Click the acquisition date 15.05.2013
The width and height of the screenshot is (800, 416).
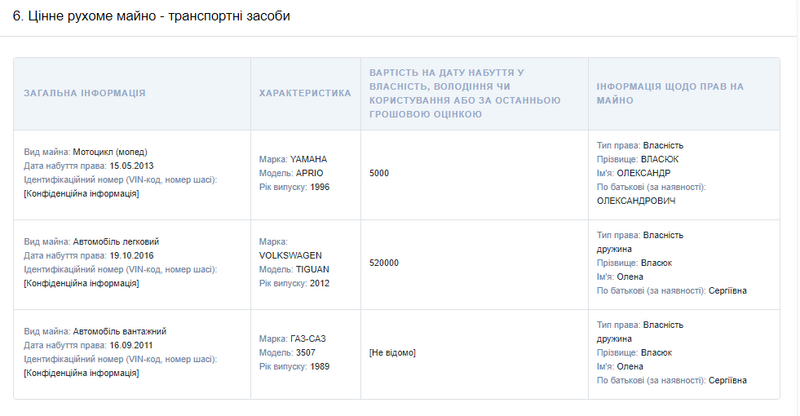point(129,166)
